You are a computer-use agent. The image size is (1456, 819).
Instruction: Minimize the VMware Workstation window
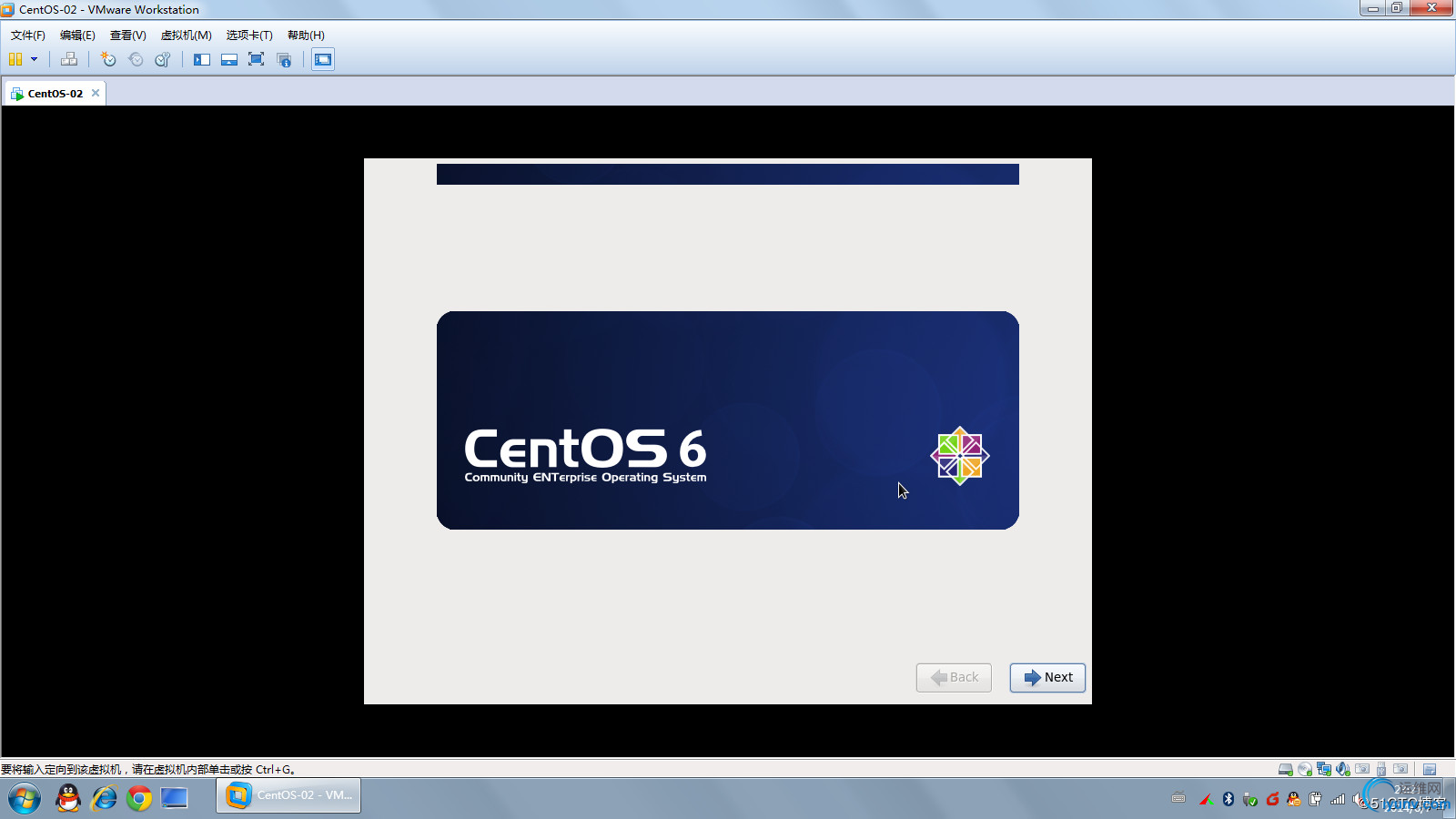pyautogui.click(x=1373, y=8)
